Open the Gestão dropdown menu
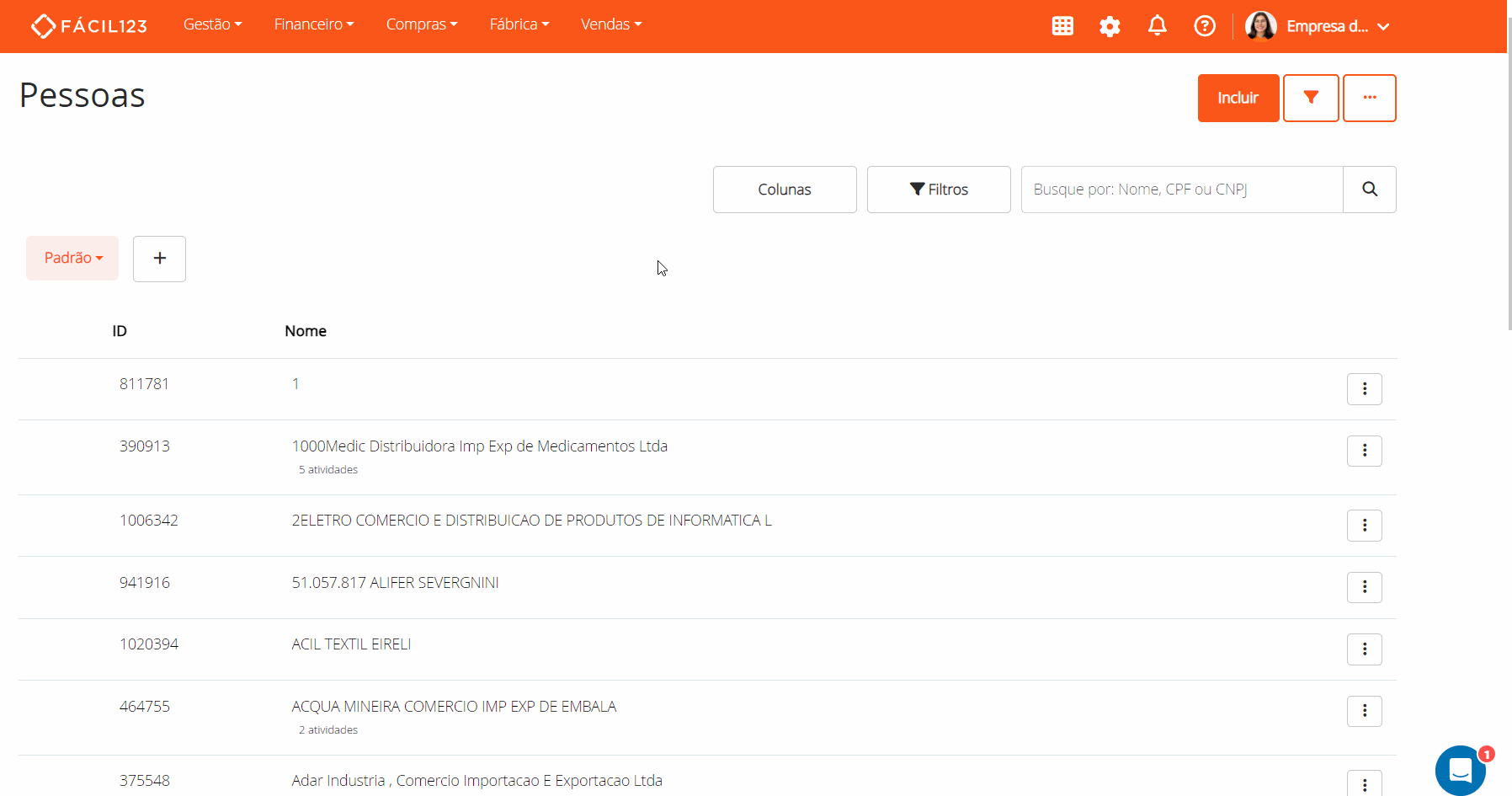1512x796 pixels. 212,24
